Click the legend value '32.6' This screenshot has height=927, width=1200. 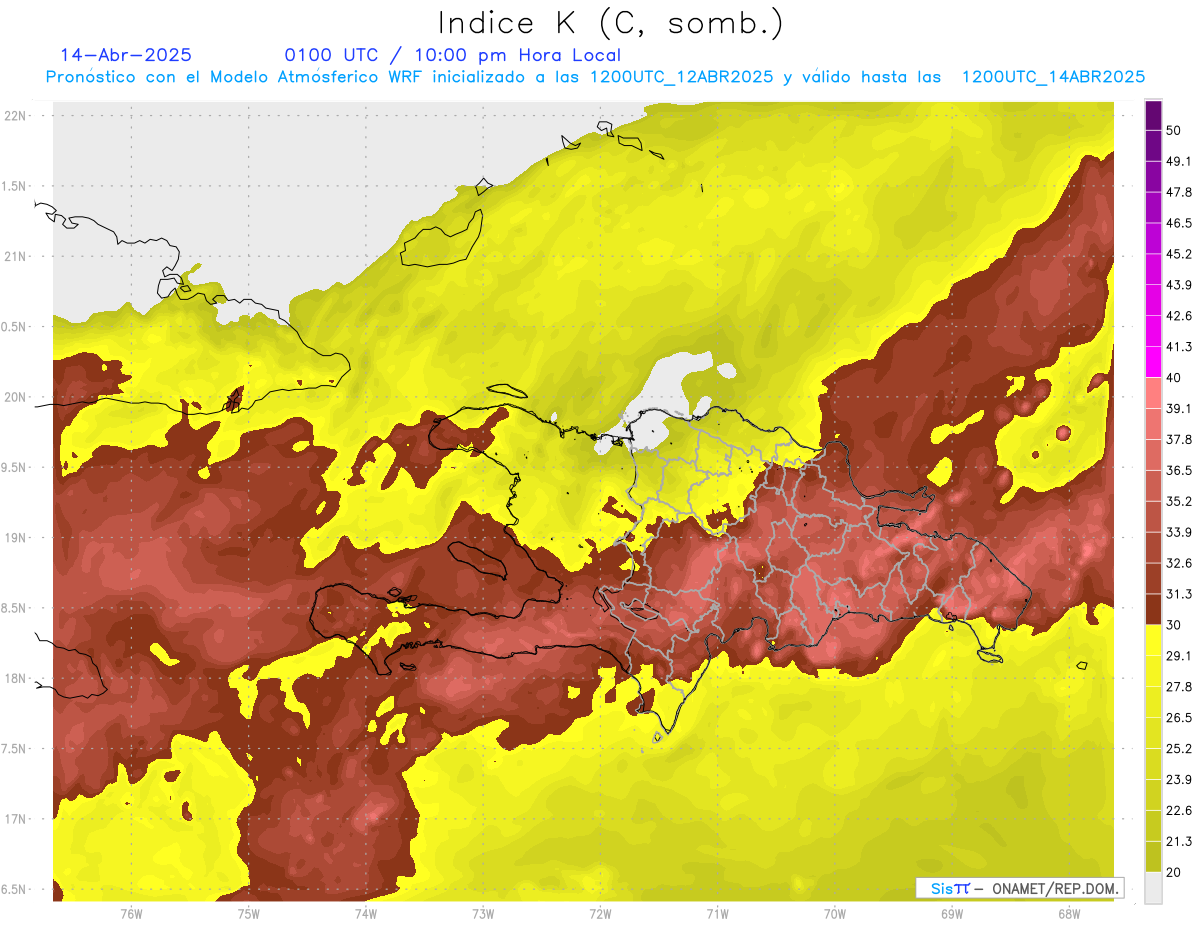(x=1178, y=563)
